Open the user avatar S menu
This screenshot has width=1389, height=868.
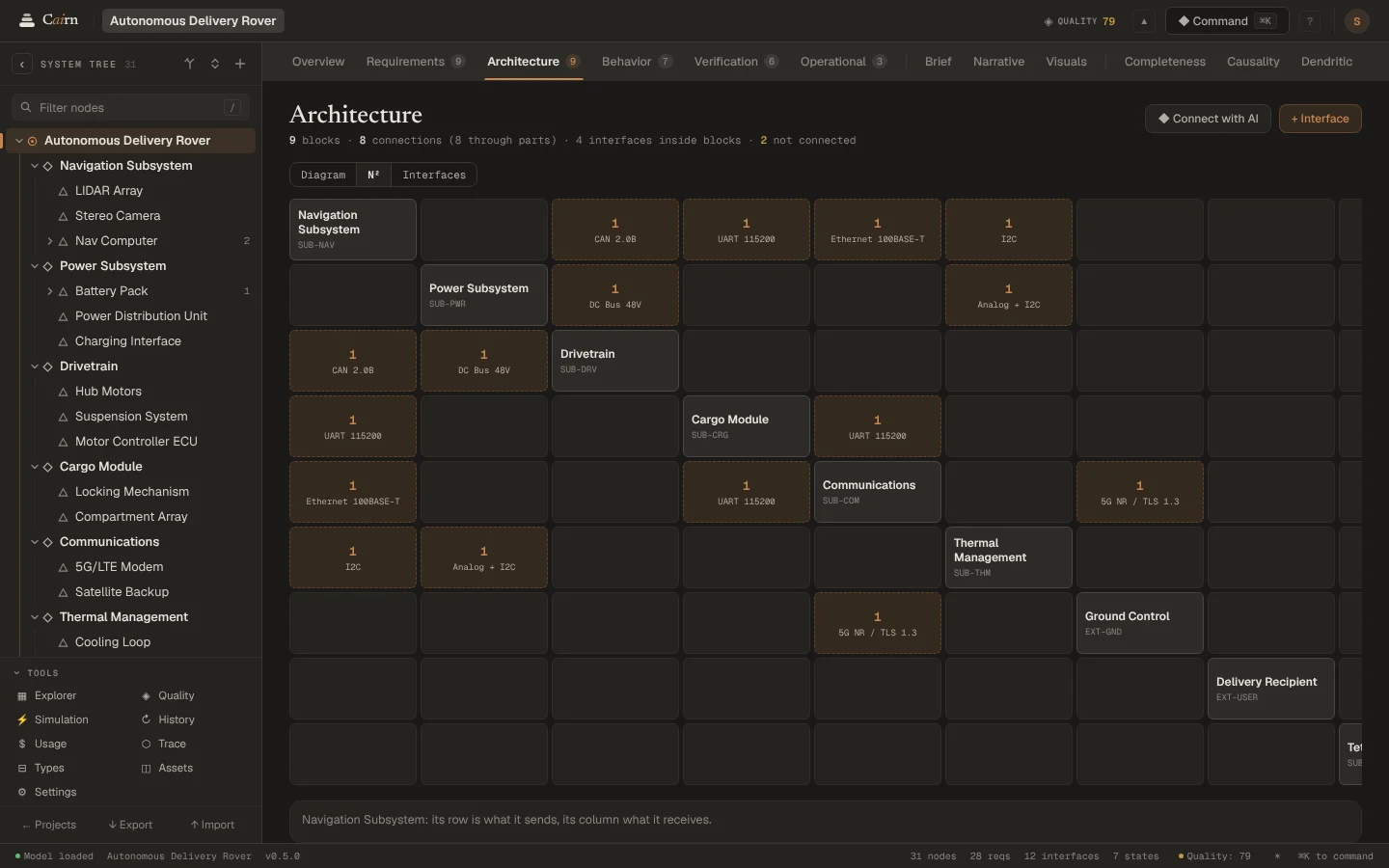point(1357,21)
